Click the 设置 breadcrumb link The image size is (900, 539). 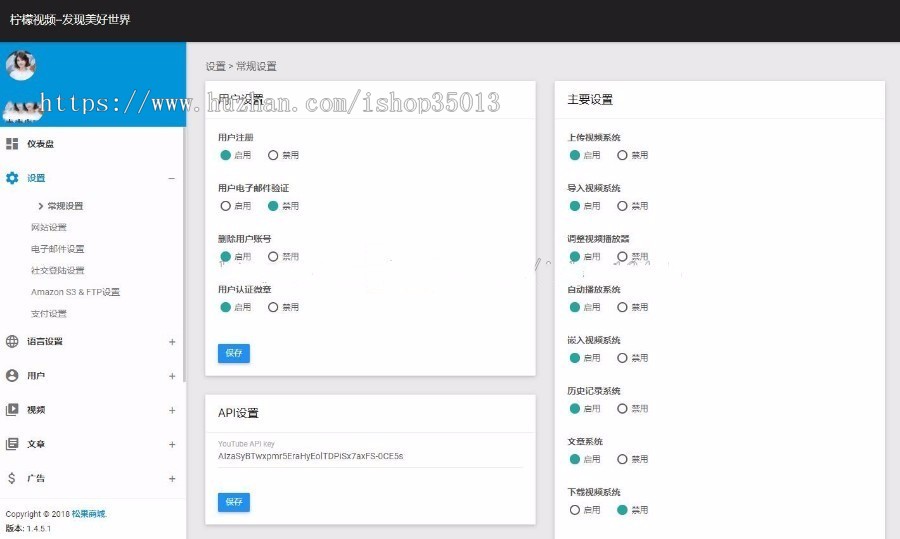click(216, 66)
